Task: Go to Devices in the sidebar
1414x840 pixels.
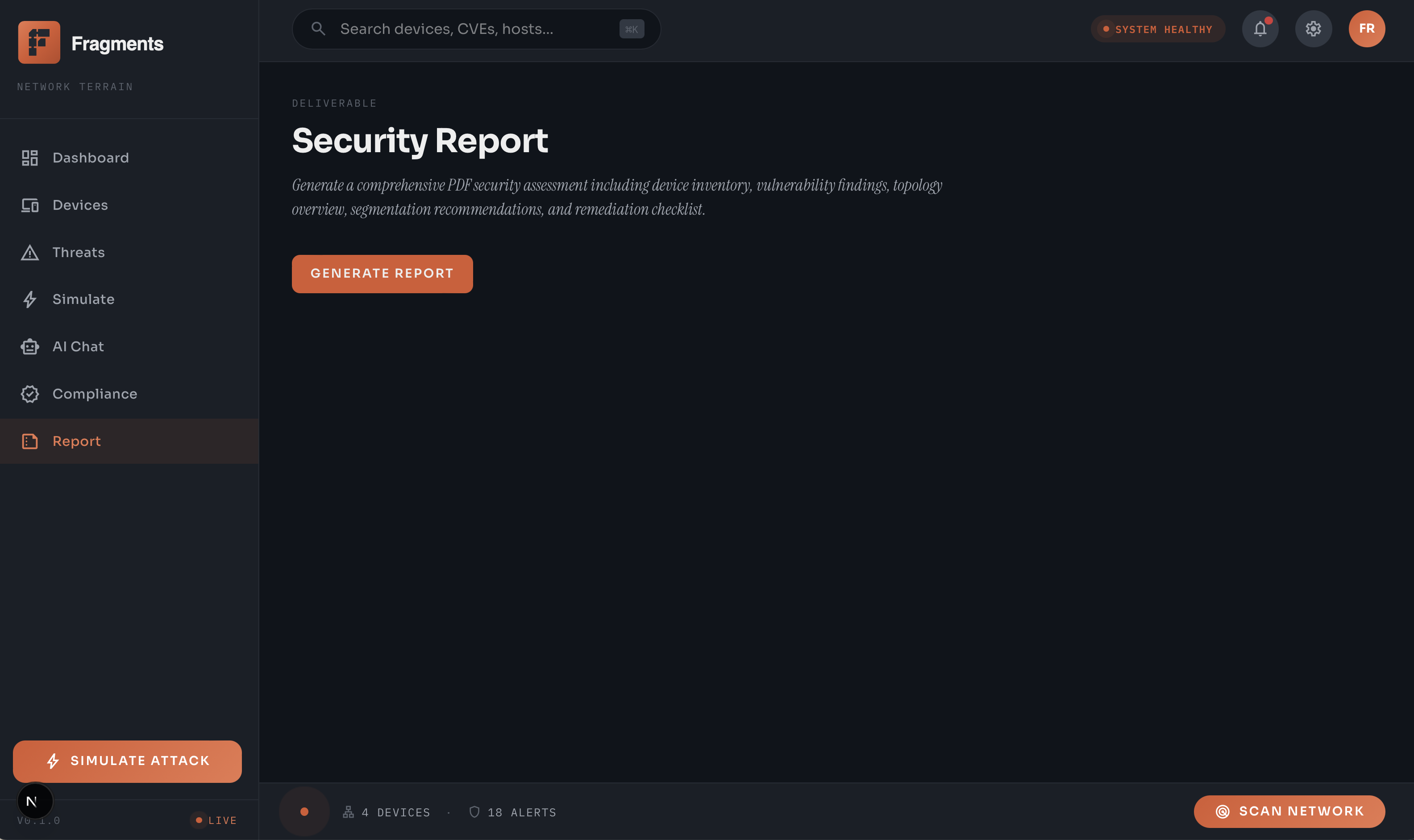Action: [x=80, y=205]
